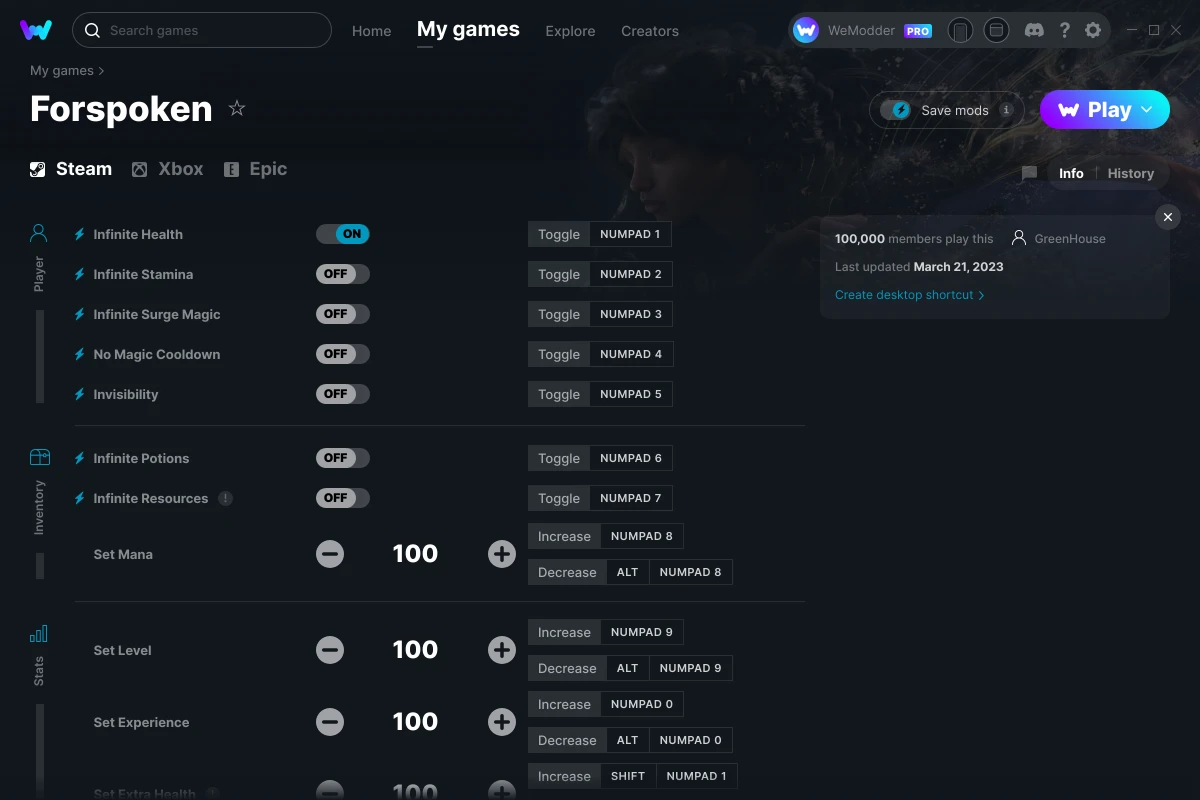Open the Explore tab
Image resolution: width=1200 pixels, height=800 pixels.
click(570, 31)
